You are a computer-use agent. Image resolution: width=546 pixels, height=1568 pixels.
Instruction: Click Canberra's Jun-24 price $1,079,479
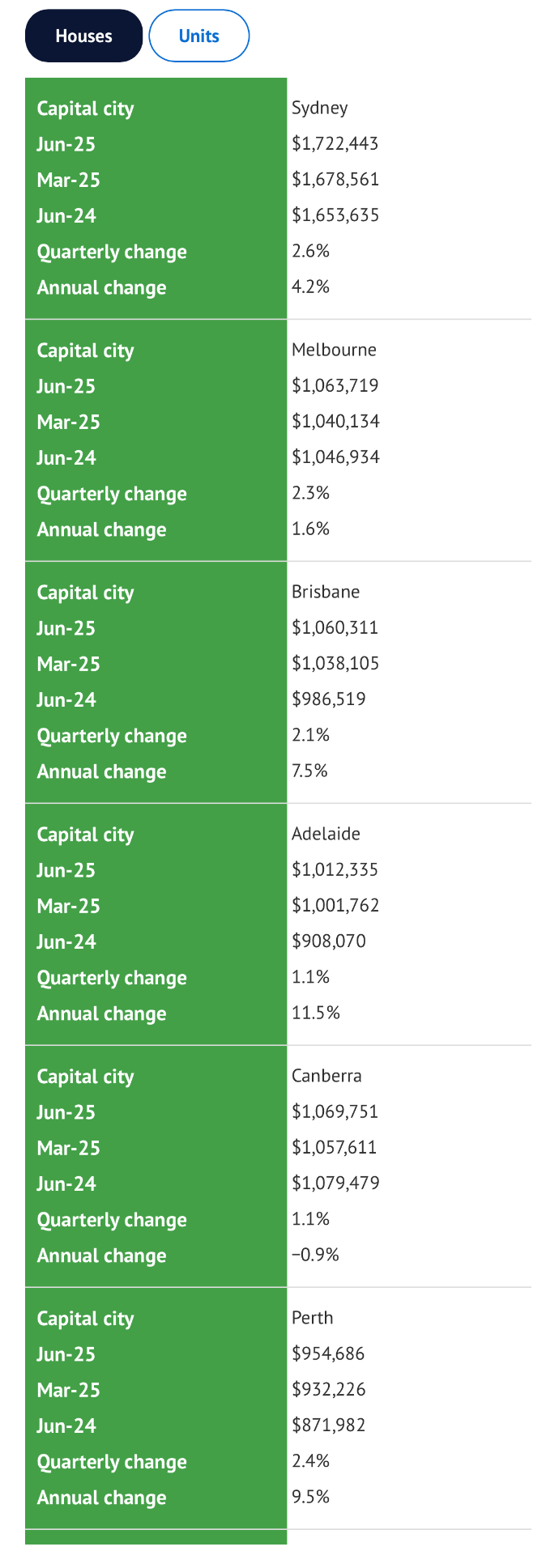tap(335, 1183)
